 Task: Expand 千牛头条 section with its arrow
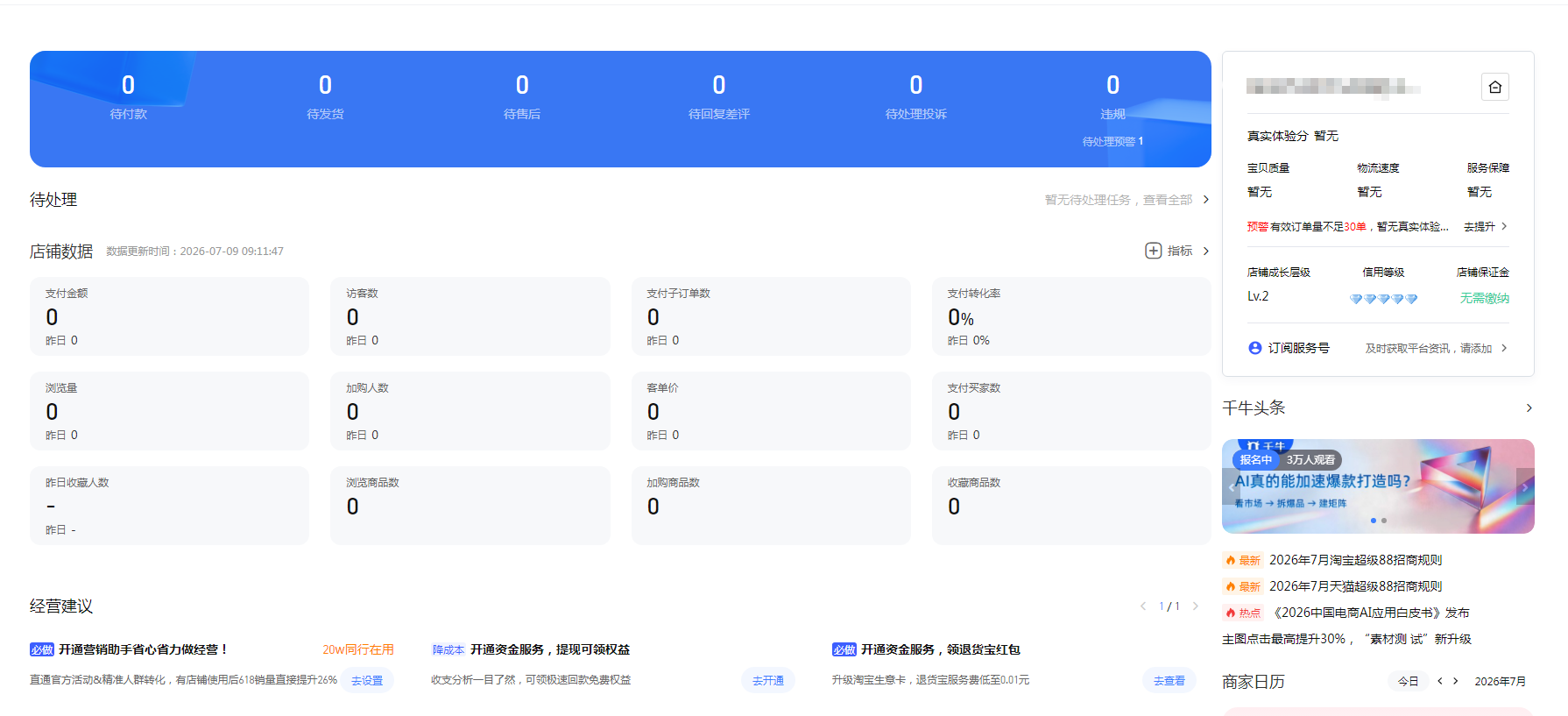[x=1529, y=408]
